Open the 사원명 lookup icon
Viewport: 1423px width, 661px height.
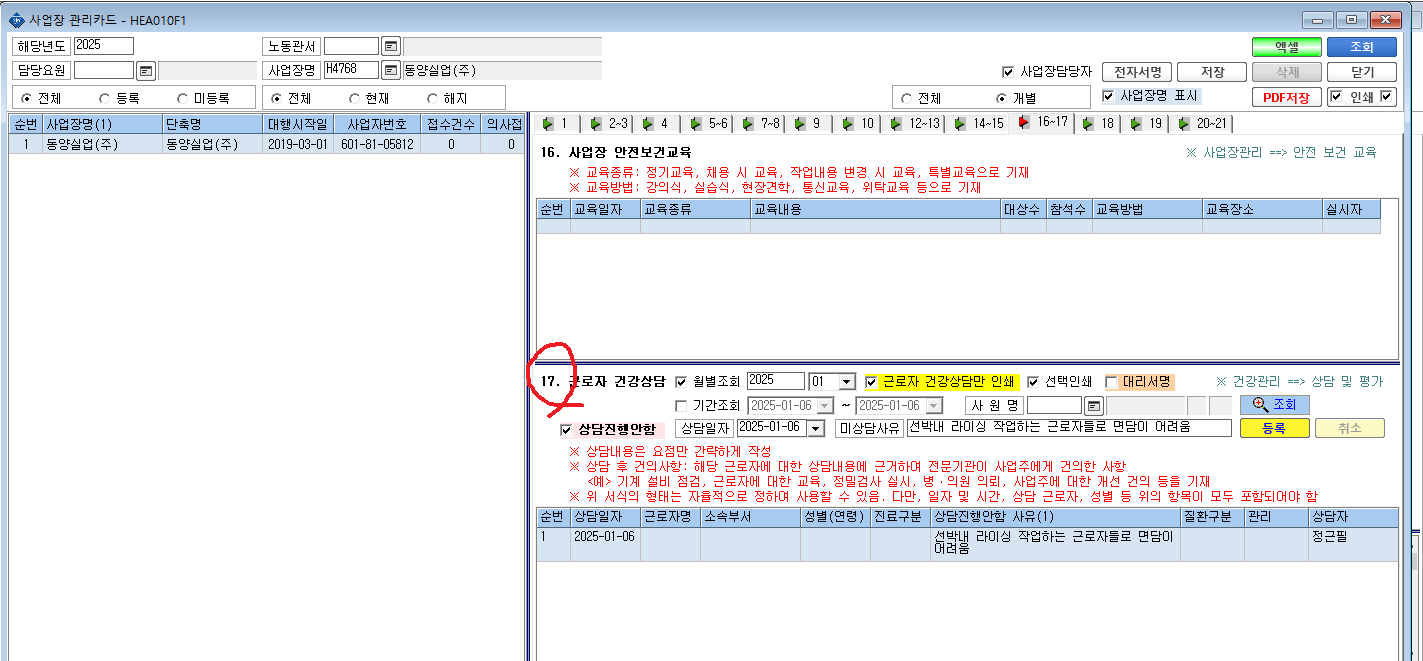[x=1094, y=405]
